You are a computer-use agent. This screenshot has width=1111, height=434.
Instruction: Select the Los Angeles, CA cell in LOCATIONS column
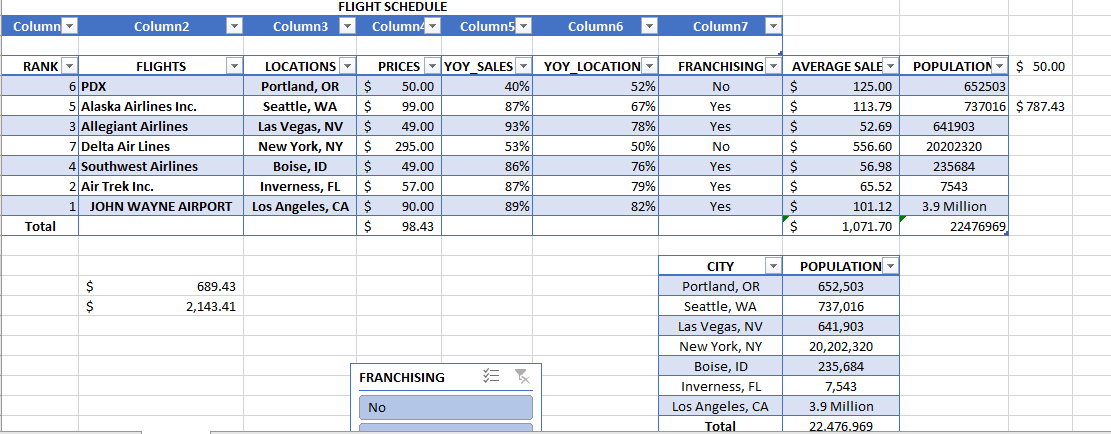click(x=300, y=207)
